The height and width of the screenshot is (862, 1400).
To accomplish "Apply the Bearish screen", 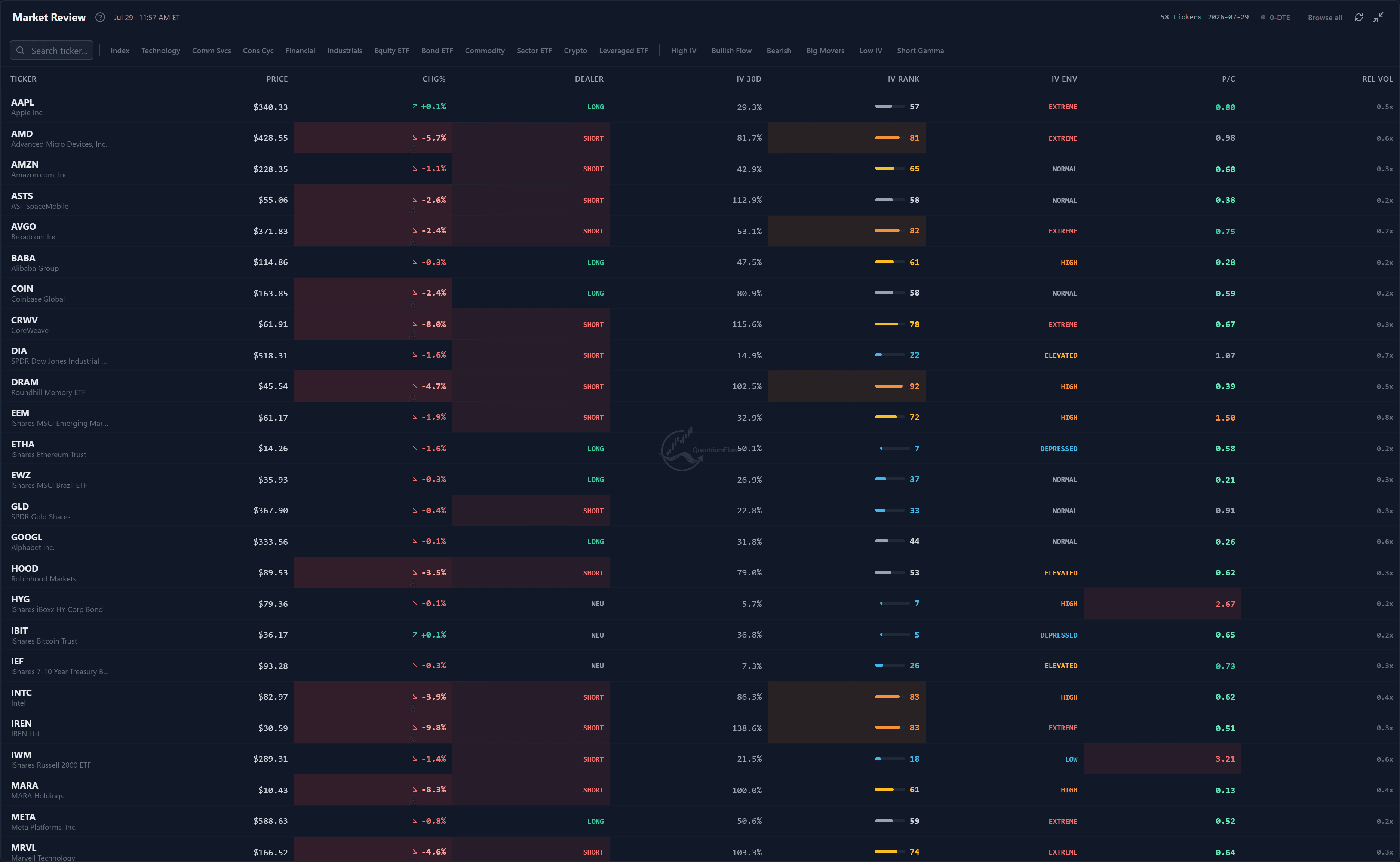I will [x=779, y=50].
